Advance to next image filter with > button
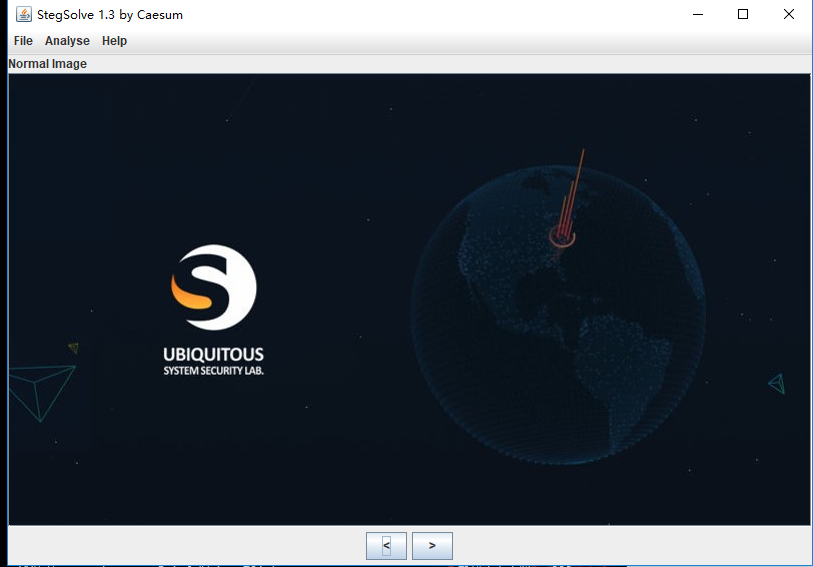 [x=432, y=546]
